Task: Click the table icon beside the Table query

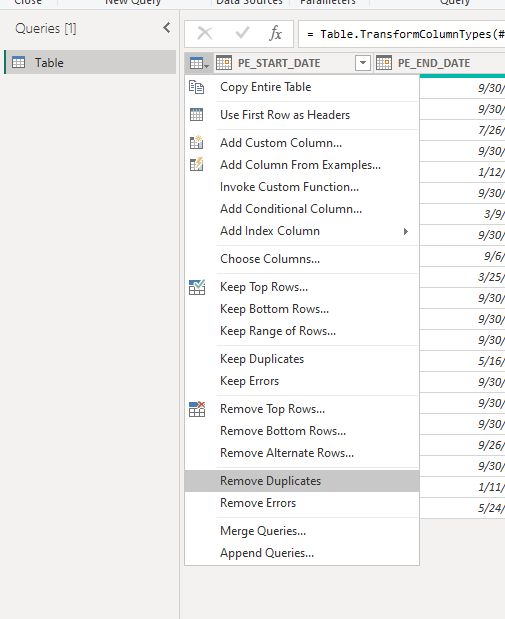Action: click(19, 62)
